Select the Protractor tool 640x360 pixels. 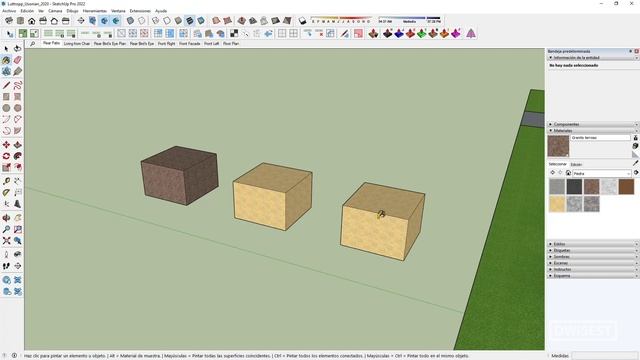tap(6, 193)
